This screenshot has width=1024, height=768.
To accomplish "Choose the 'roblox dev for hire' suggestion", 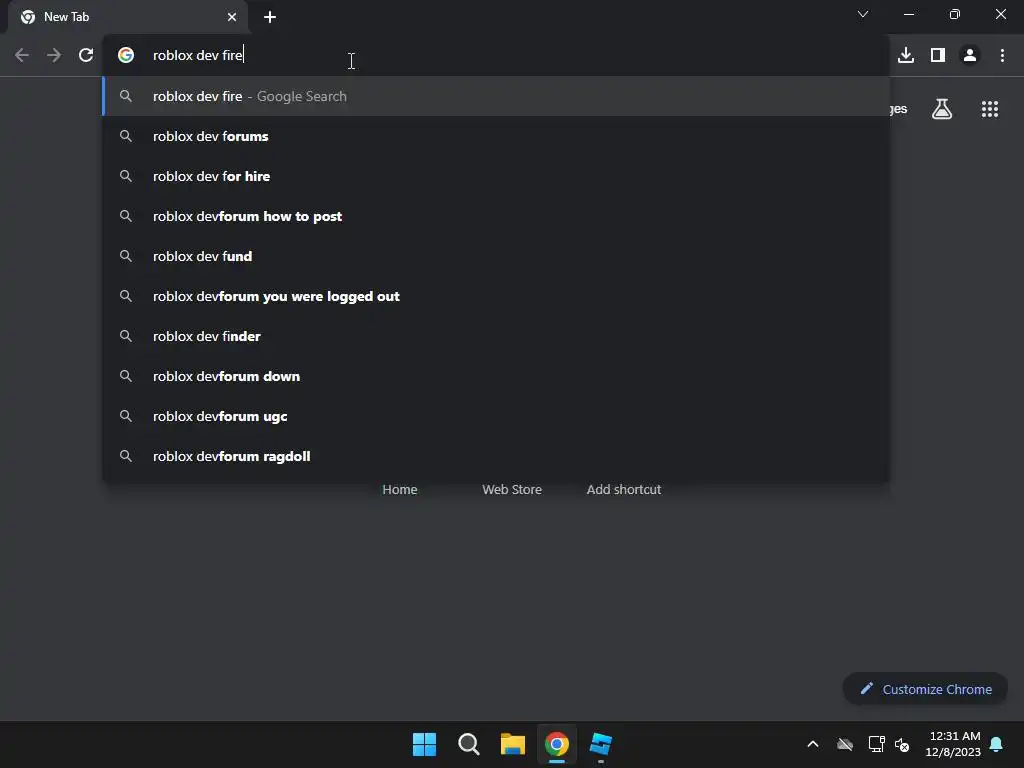I will click(496, 176).
